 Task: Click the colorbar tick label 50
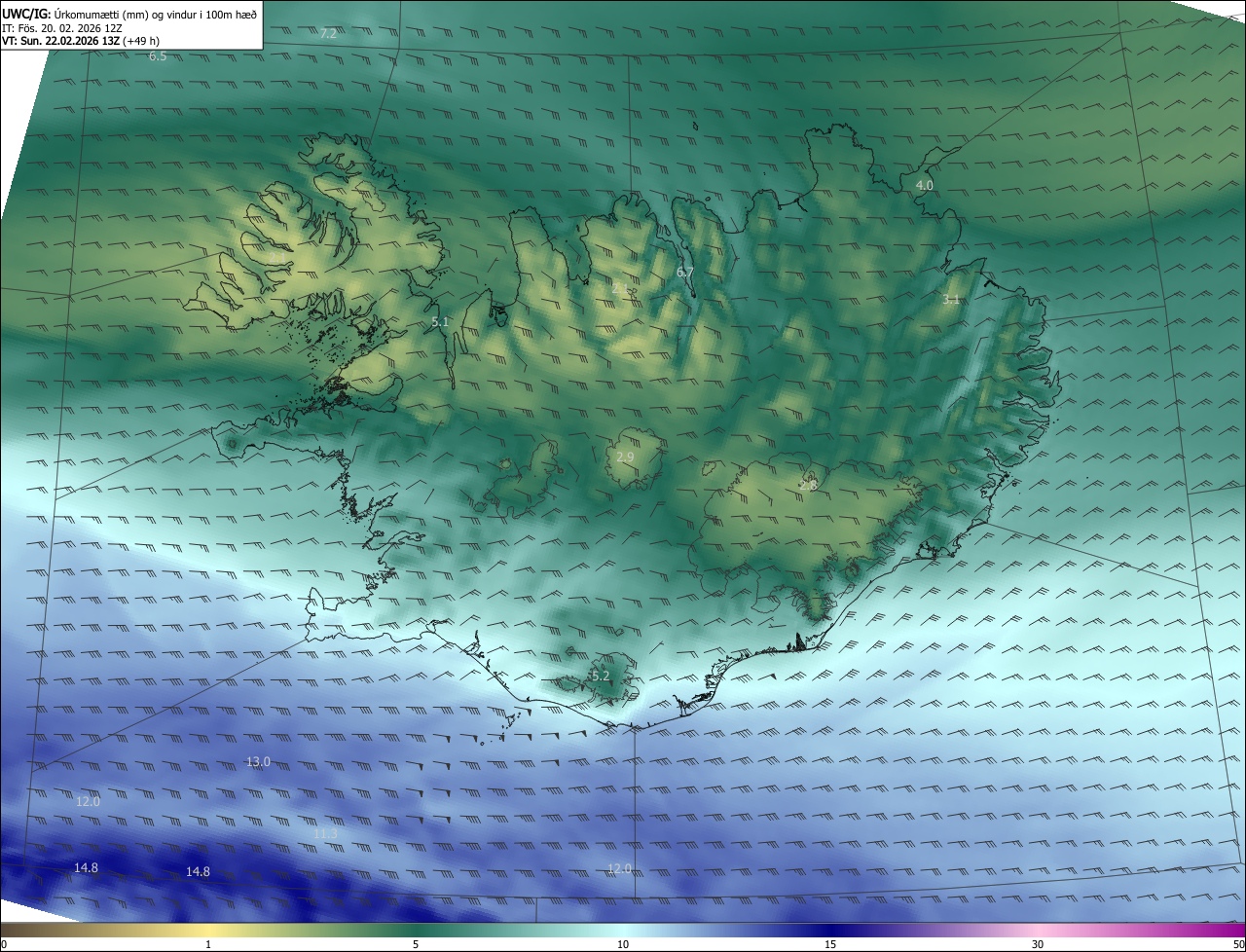[x=1238, y=944]
